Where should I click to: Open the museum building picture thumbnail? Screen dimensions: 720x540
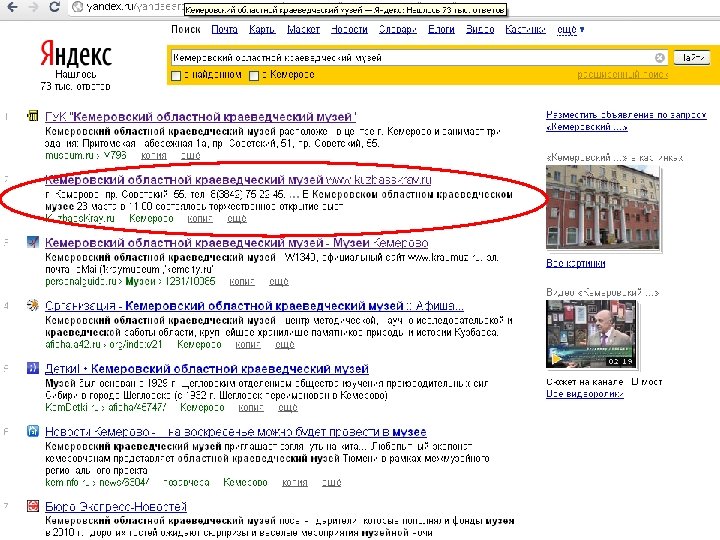602,207
